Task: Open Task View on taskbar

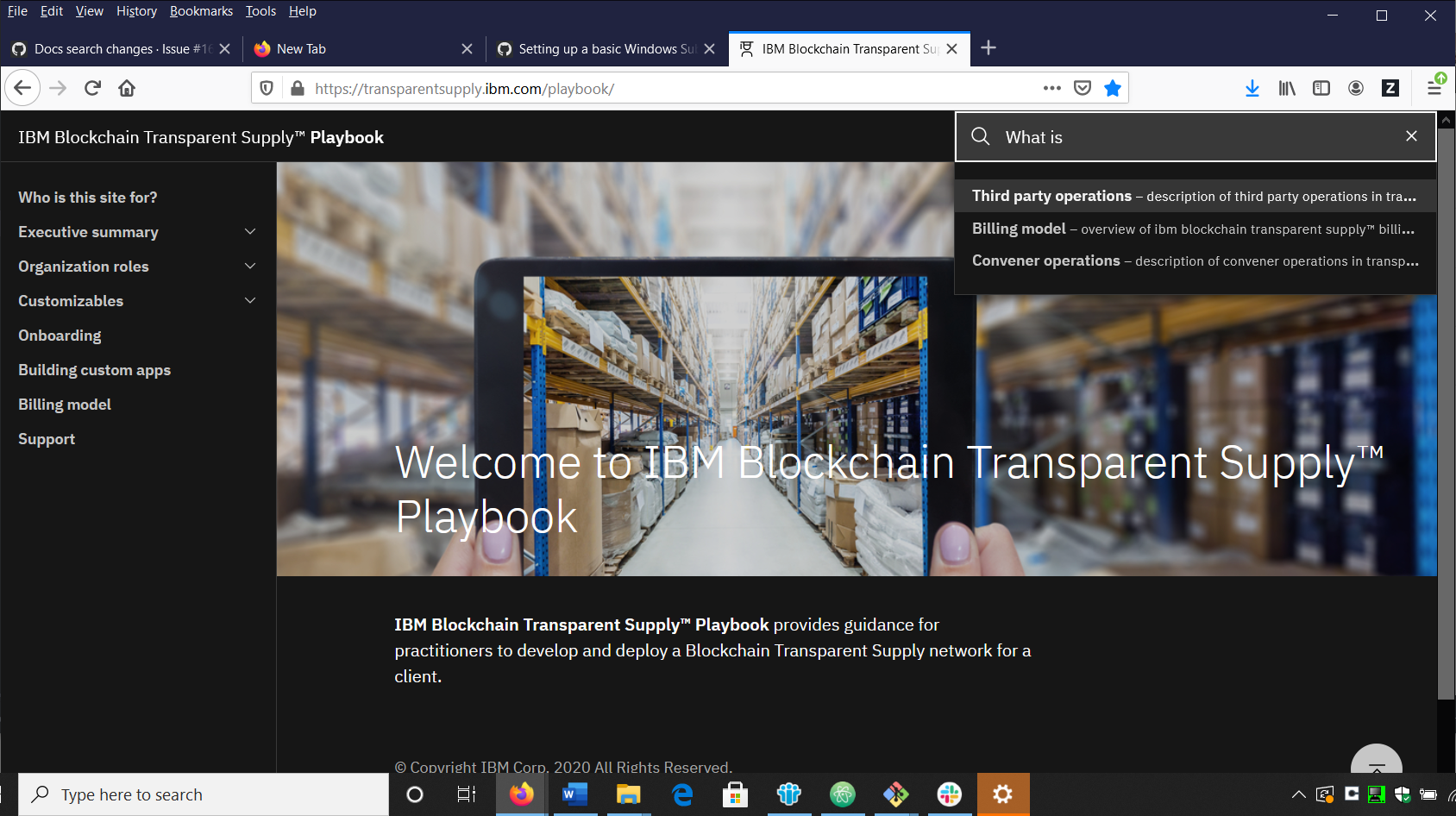Action: click(467, 794)
